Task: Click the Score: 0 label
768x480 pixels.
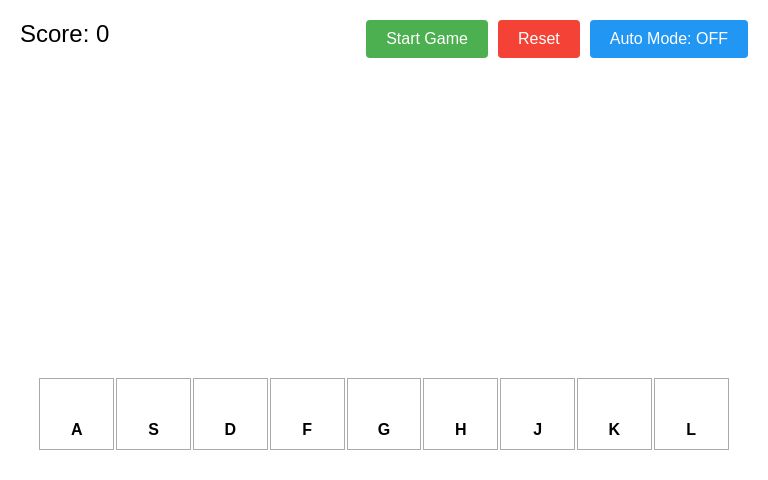Action: [65, 34]
